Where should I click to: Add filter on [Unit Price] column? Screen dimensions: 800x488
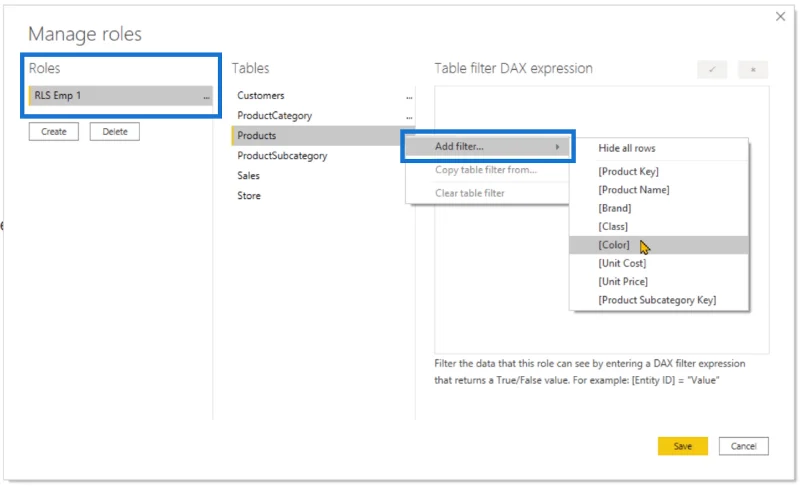[659, 281]
